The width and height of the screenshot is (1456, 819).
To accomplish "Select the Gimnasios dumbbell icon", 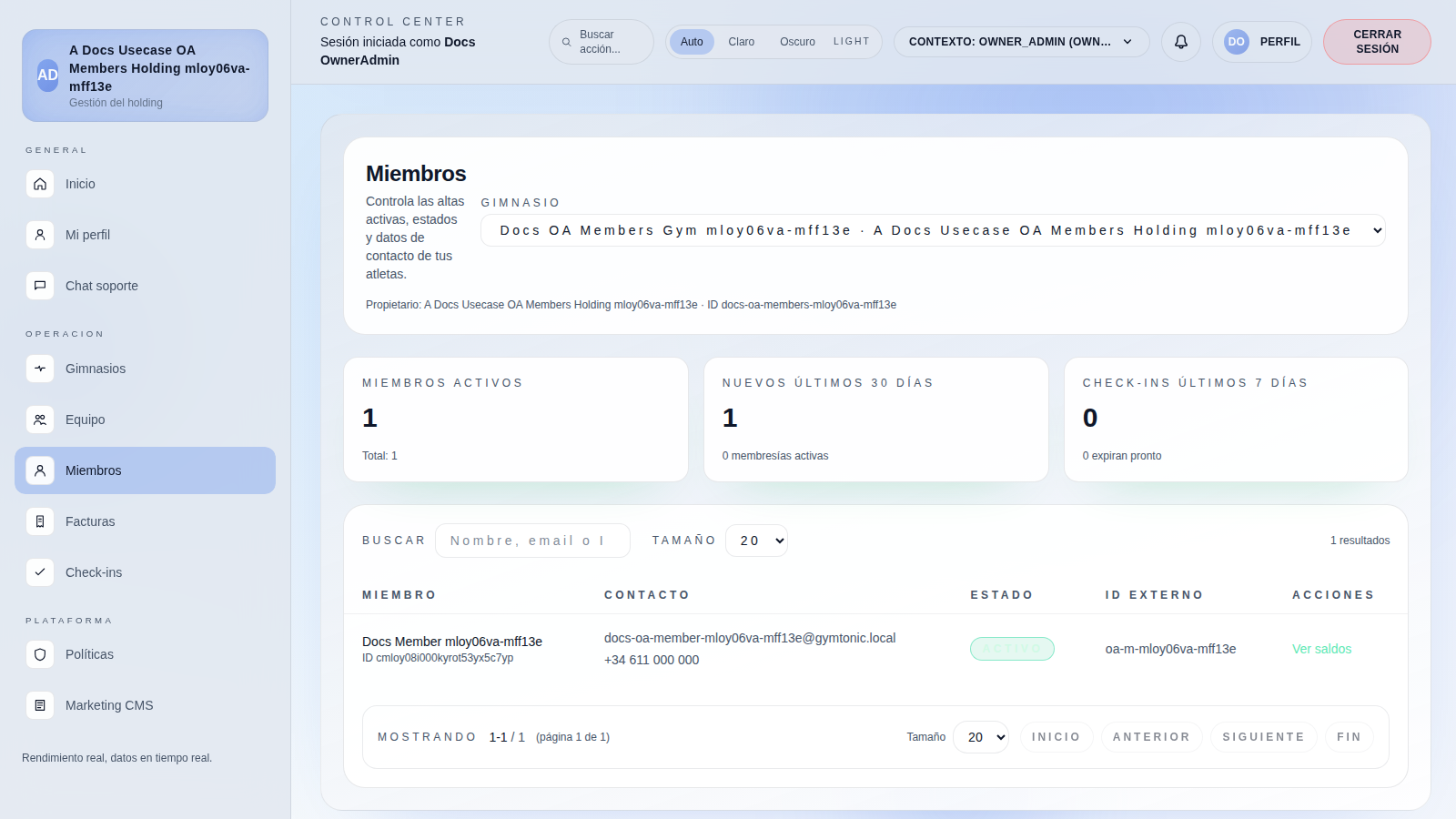I will tap(40, 369).
